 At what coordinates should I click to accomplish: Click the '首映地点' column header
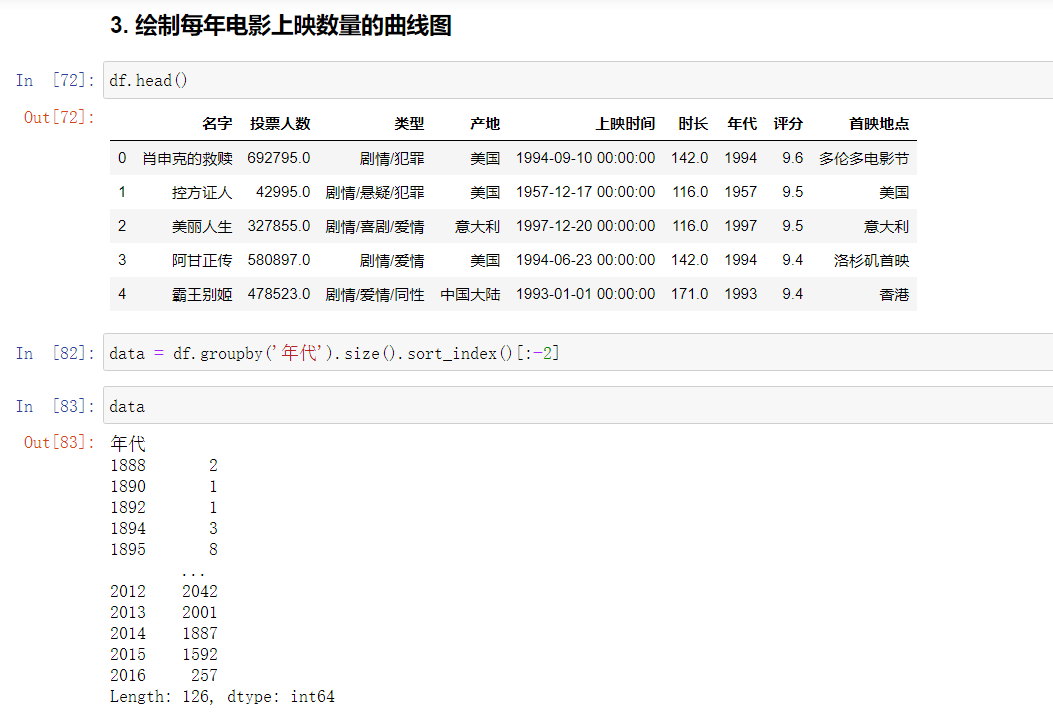(879, 124)
